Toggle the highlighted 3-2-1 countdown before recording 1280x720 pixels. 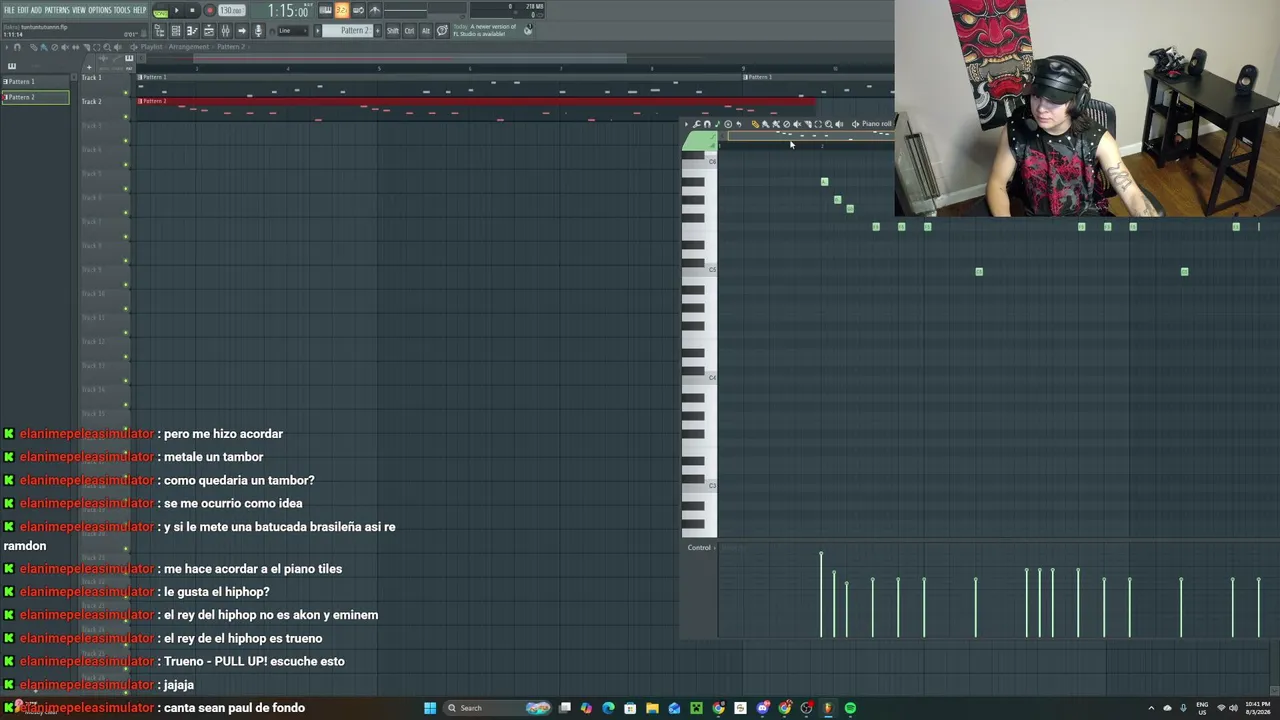[342, 11]
